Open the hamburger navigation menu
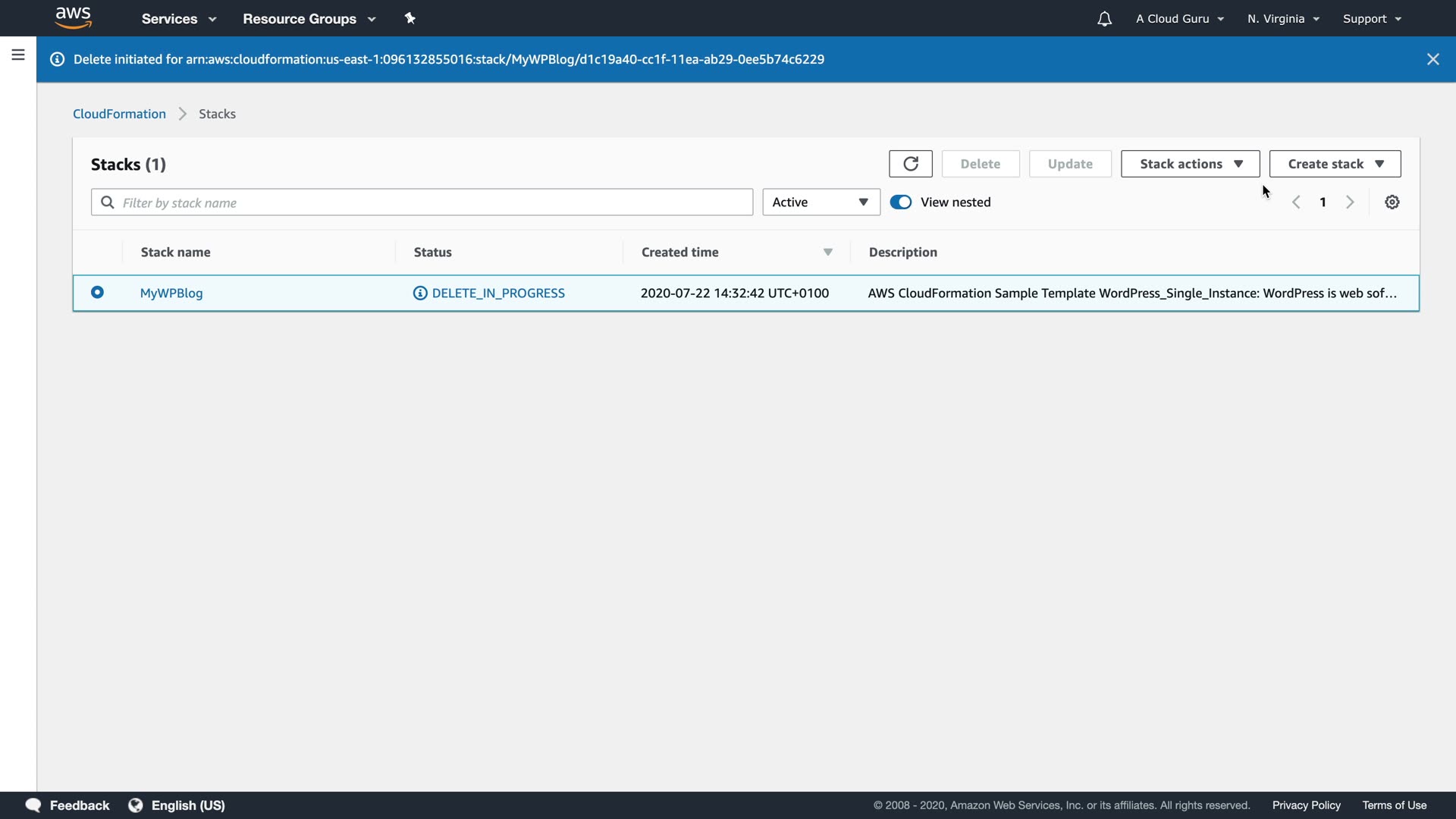 tap(18, 55)
